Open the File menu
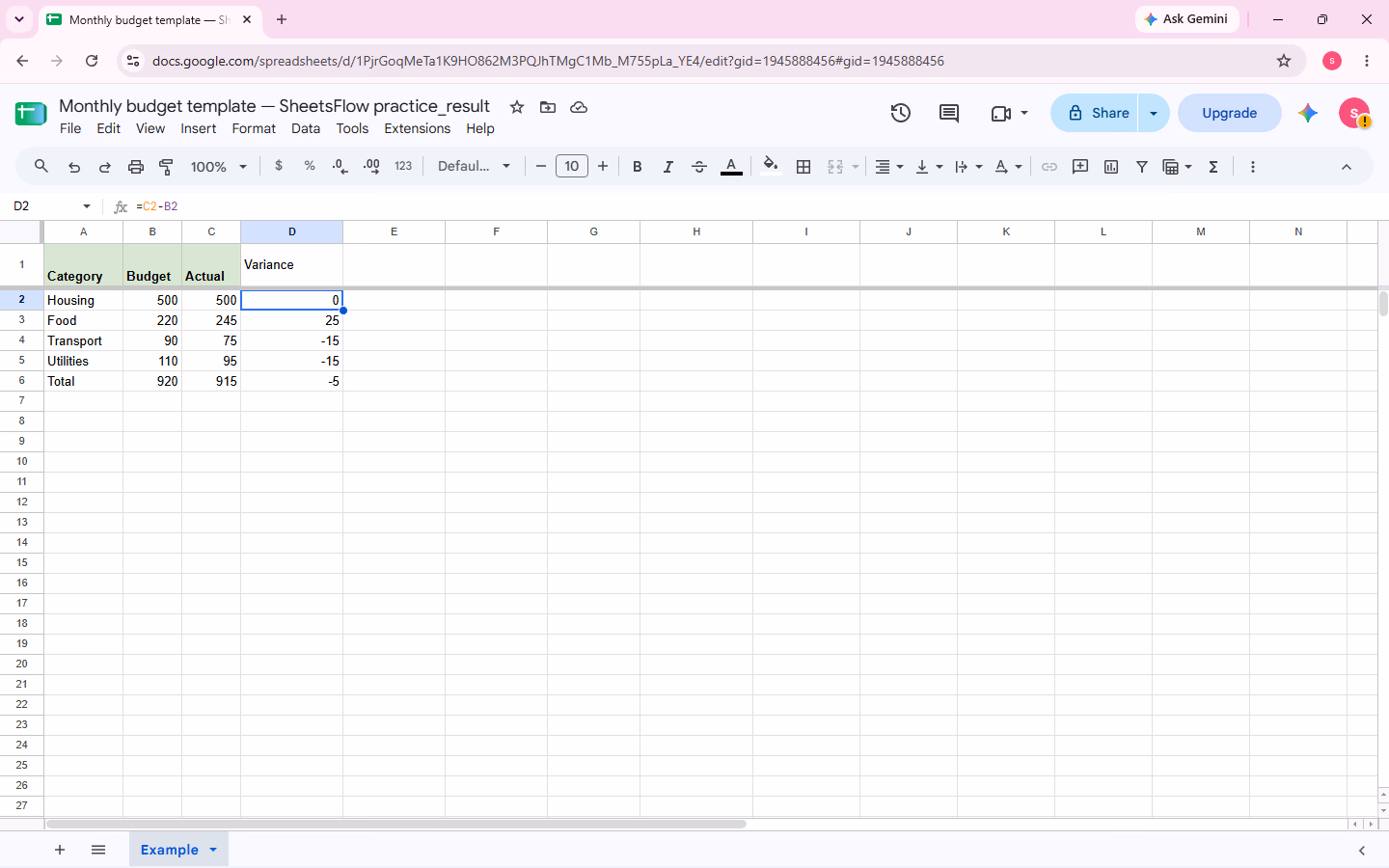1389x868 pixels. (70, 128)
